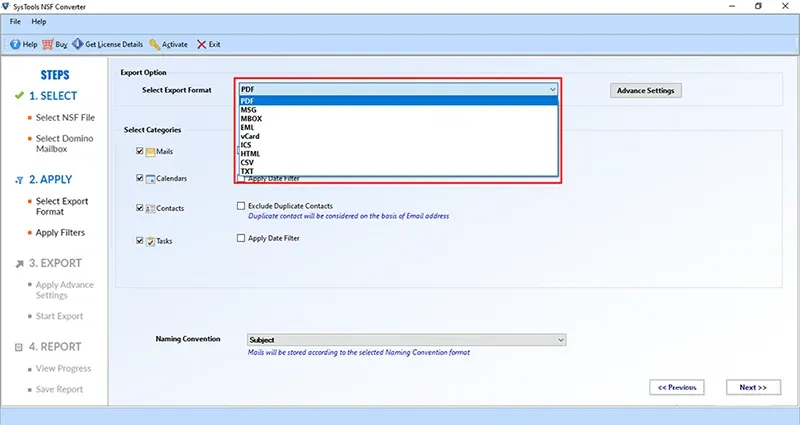
Task: Select the Apply Filters step
Action: pos(60,232)
